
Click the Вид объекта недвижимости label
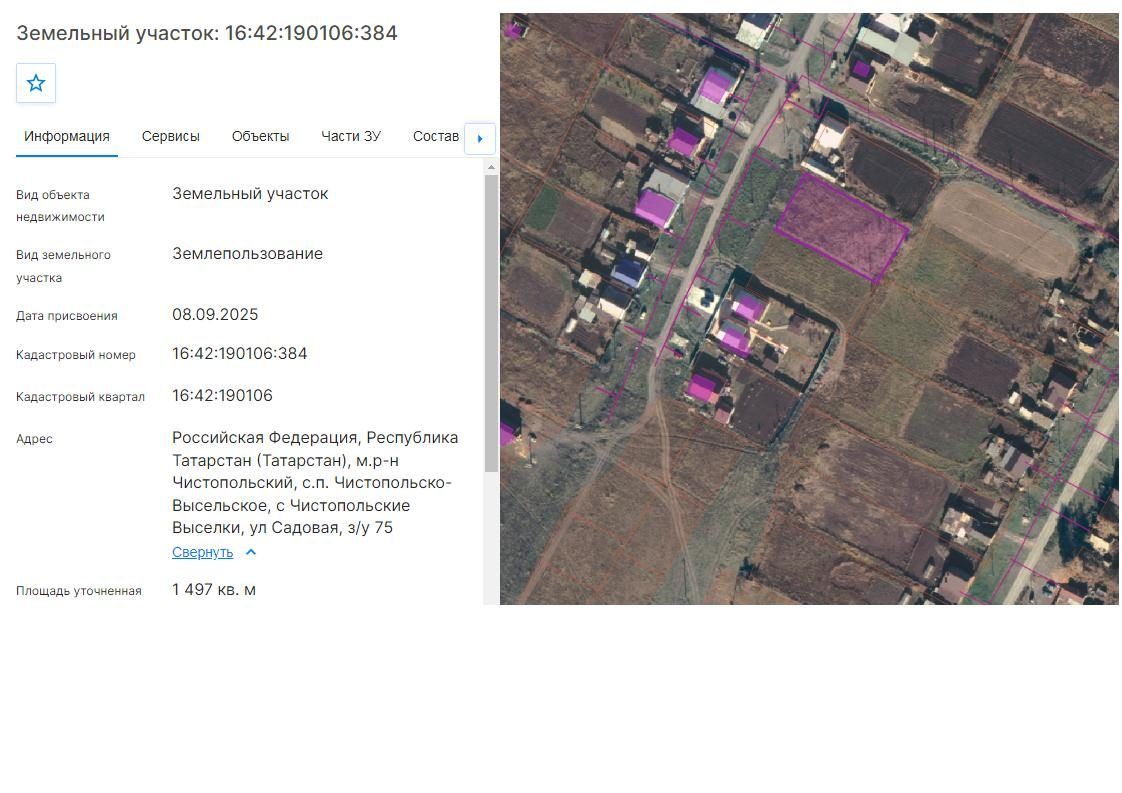coord(60,206)
